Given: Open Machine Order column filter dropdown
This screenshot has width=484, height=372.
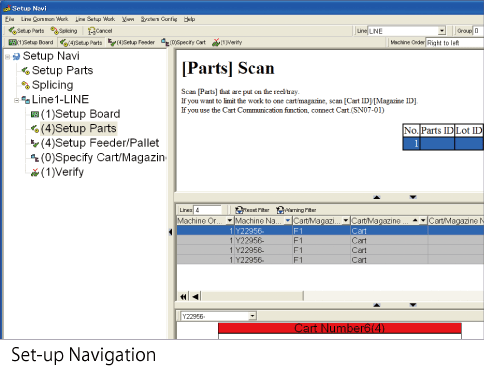Looking at the screenshot, I should (x=229, y=221).
